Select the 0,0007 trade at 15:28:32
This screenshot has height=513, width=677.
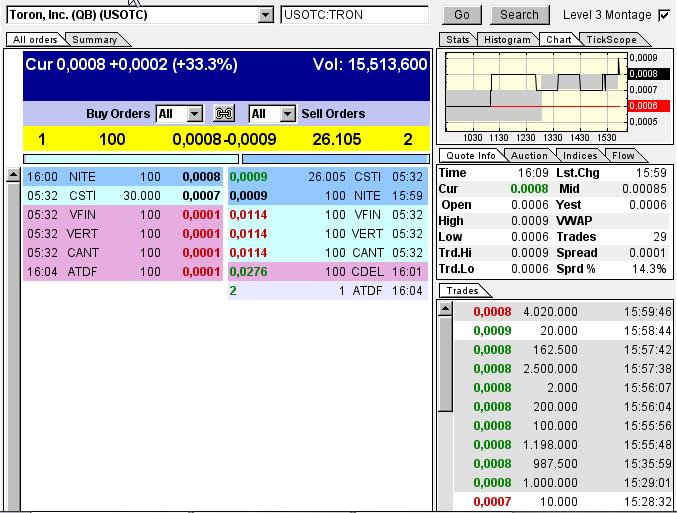click(x=563, y=502)
